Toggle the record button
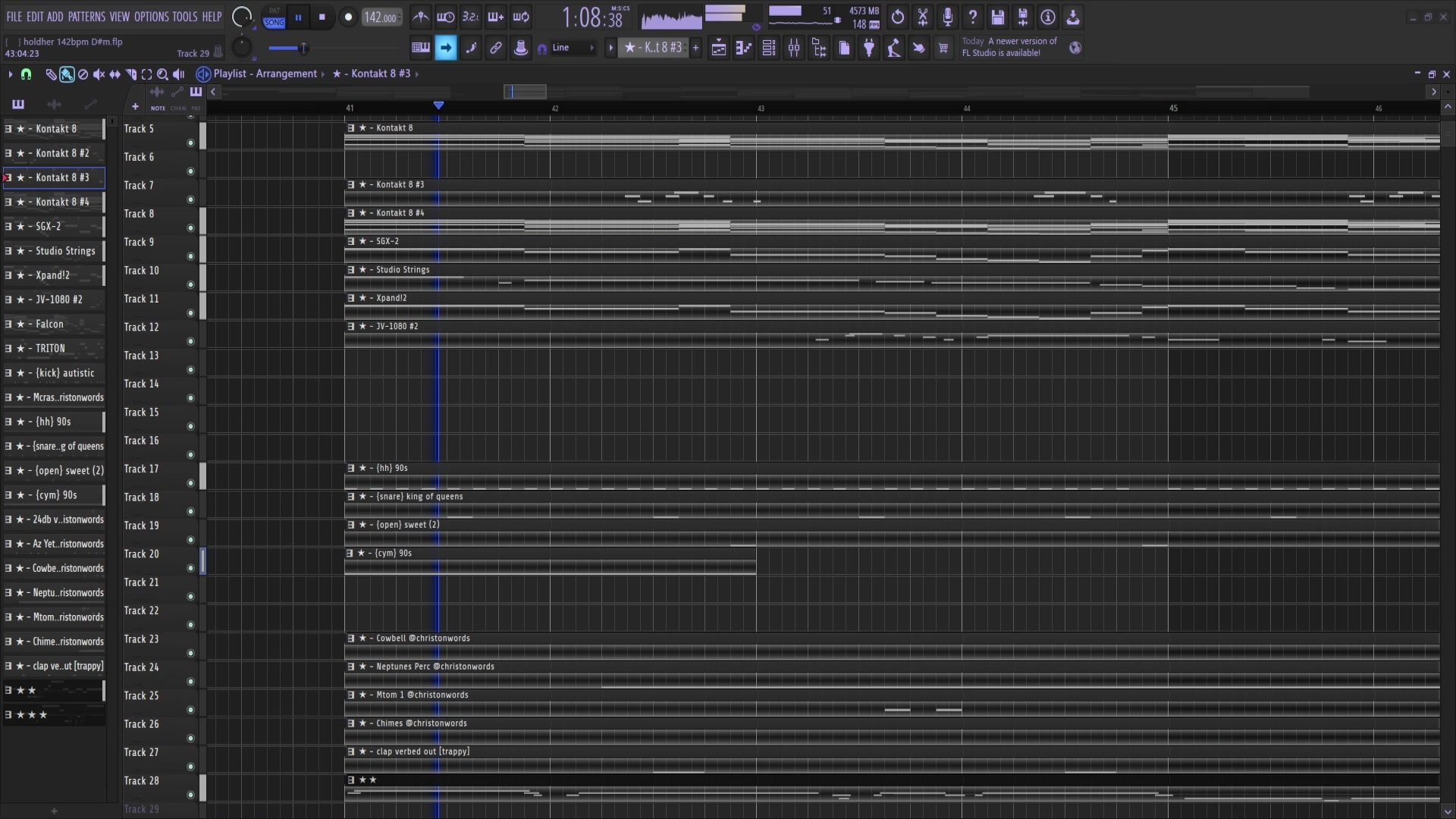The height and width of the screenshot is (819, 1456). point(348,17)
